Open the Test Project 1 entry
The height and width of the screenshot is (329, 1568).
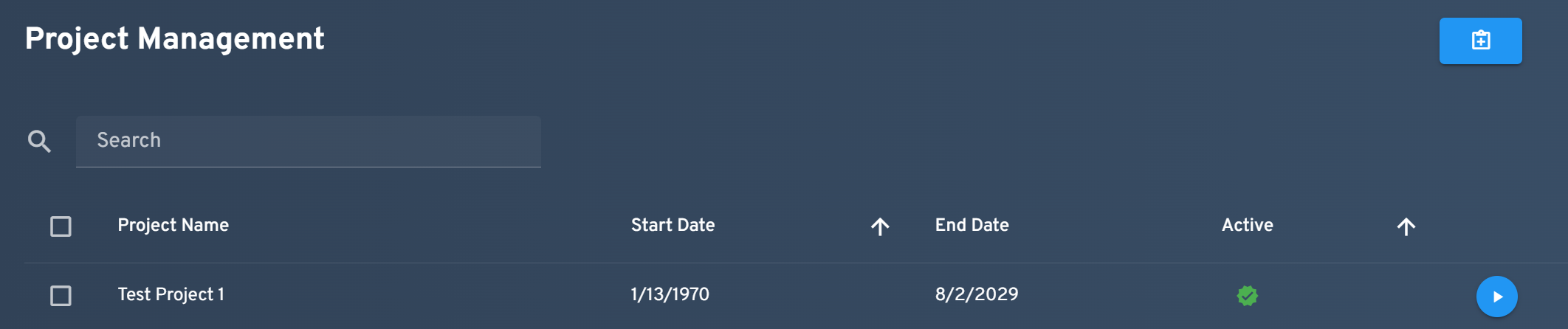[x=171, y=294]
